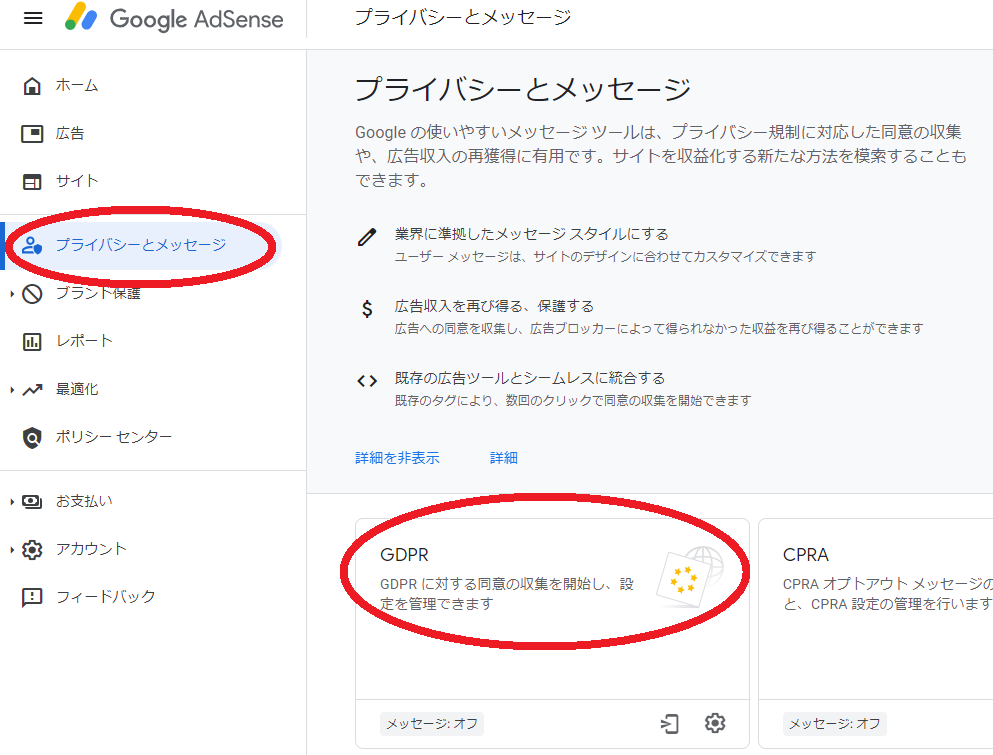Click the Google AdSense logo
The image size is (993, 755).
pos(174,18)
